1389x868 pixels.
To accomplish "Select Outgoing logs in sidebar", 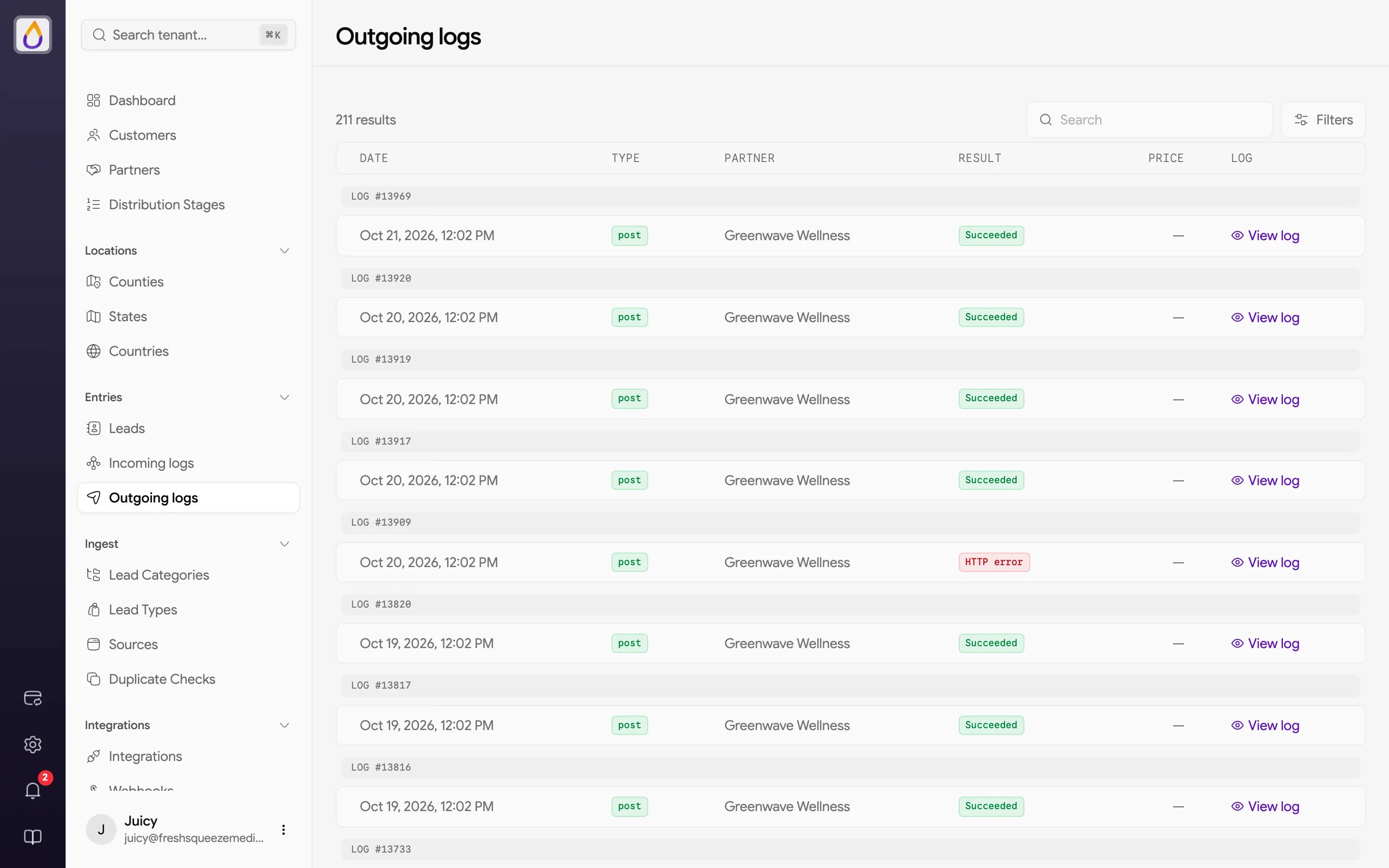I will click(188, 498).
